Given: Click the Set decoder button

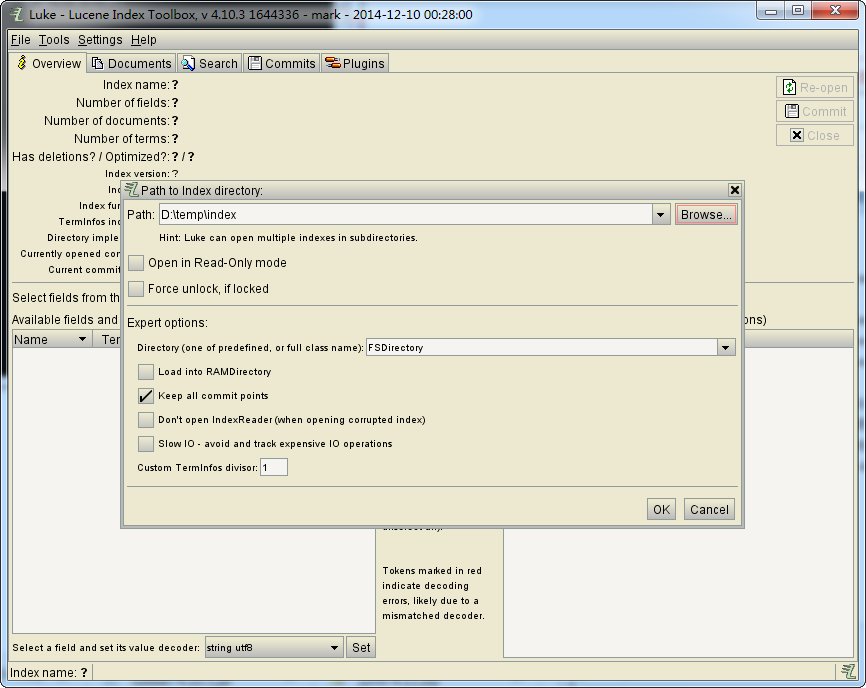Looking at the screenshot, I should click(361, 648).
